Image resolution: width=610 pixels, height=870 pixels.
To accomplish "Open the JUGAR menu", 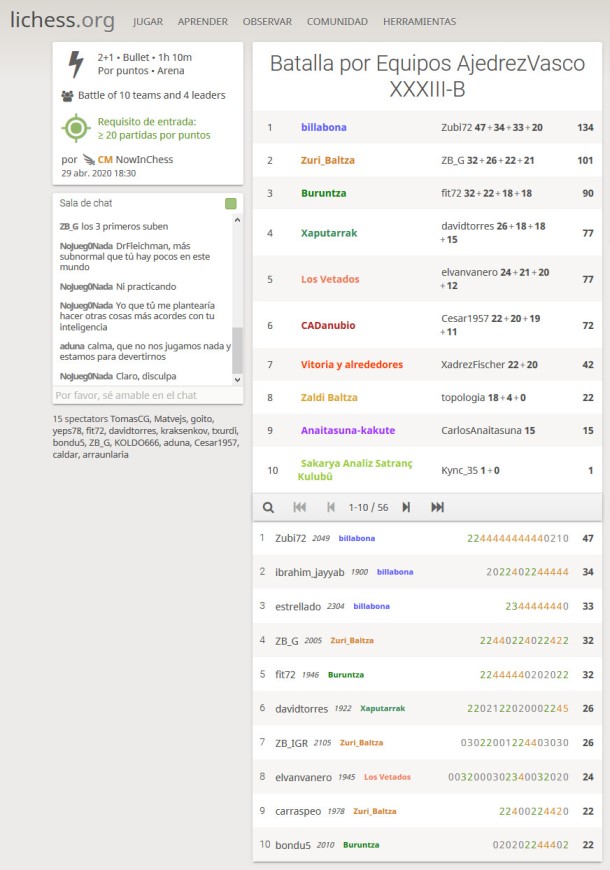I will [147, 21].
